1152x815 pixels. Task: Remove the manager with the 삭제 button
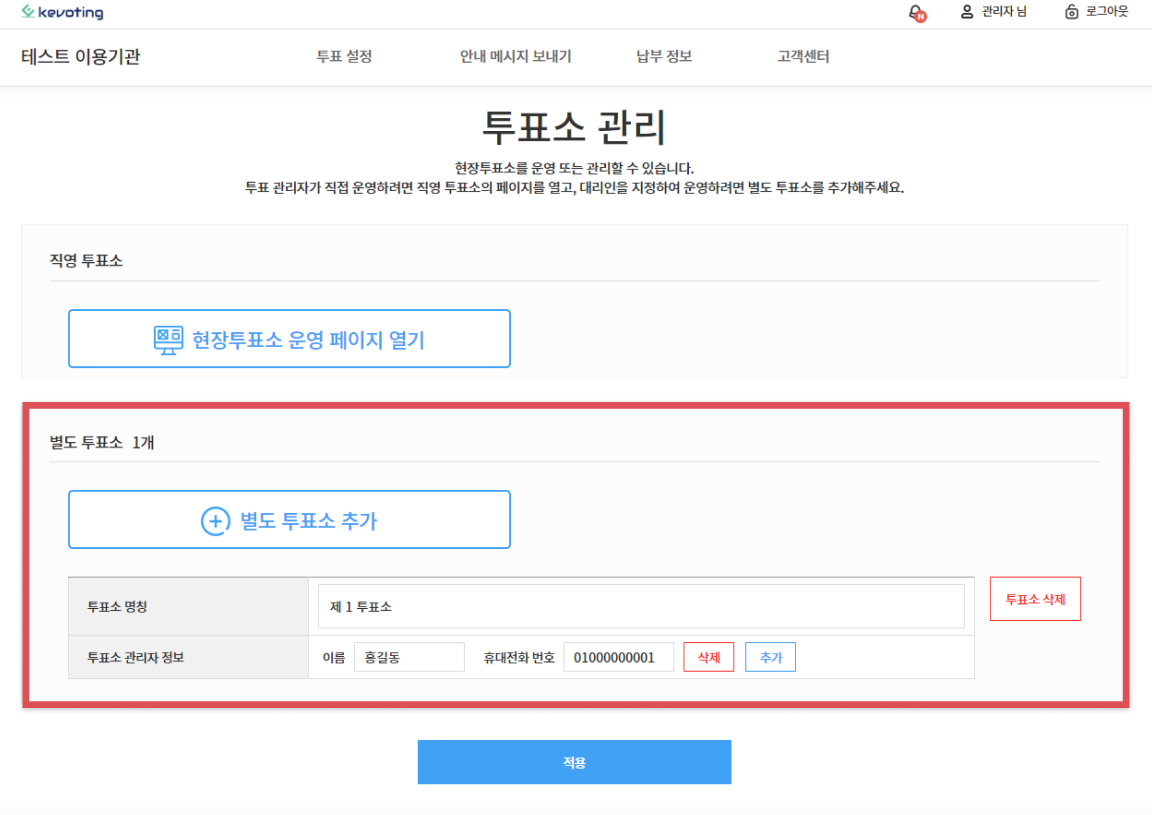(708, 657)
